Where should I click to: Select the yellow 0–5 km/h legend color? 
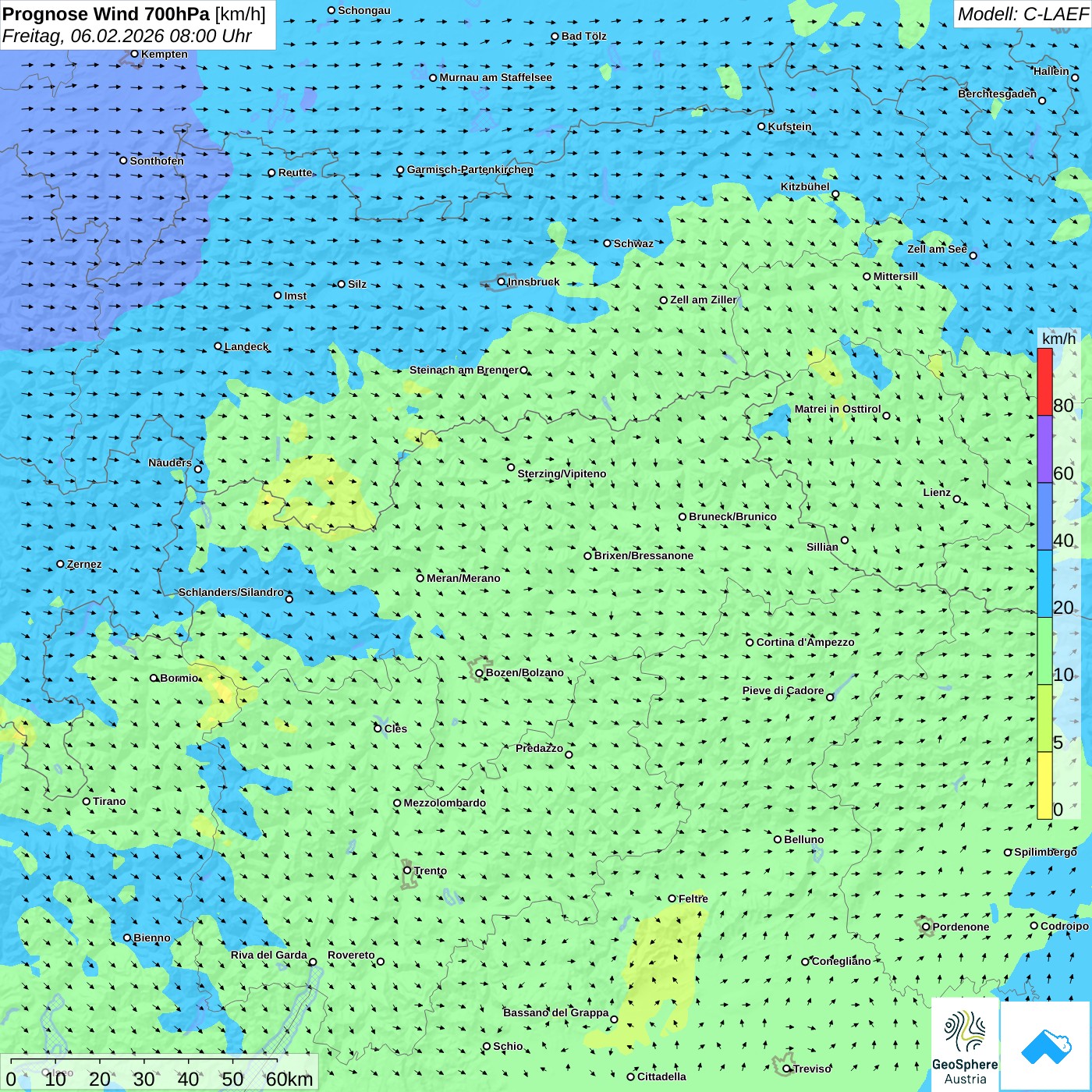(x=1044, y=785)
